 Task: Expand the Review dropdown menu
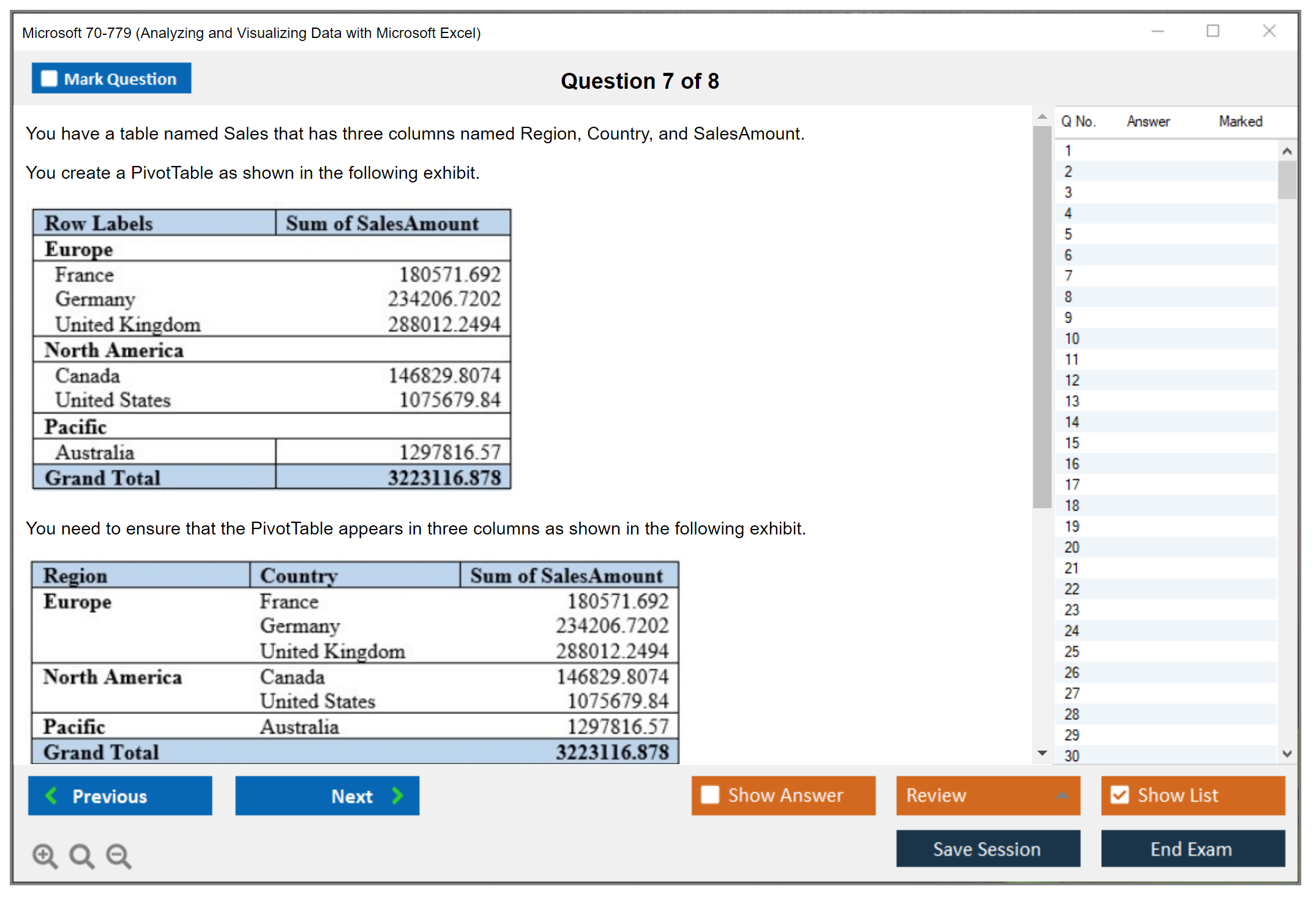pos(1062,795)
